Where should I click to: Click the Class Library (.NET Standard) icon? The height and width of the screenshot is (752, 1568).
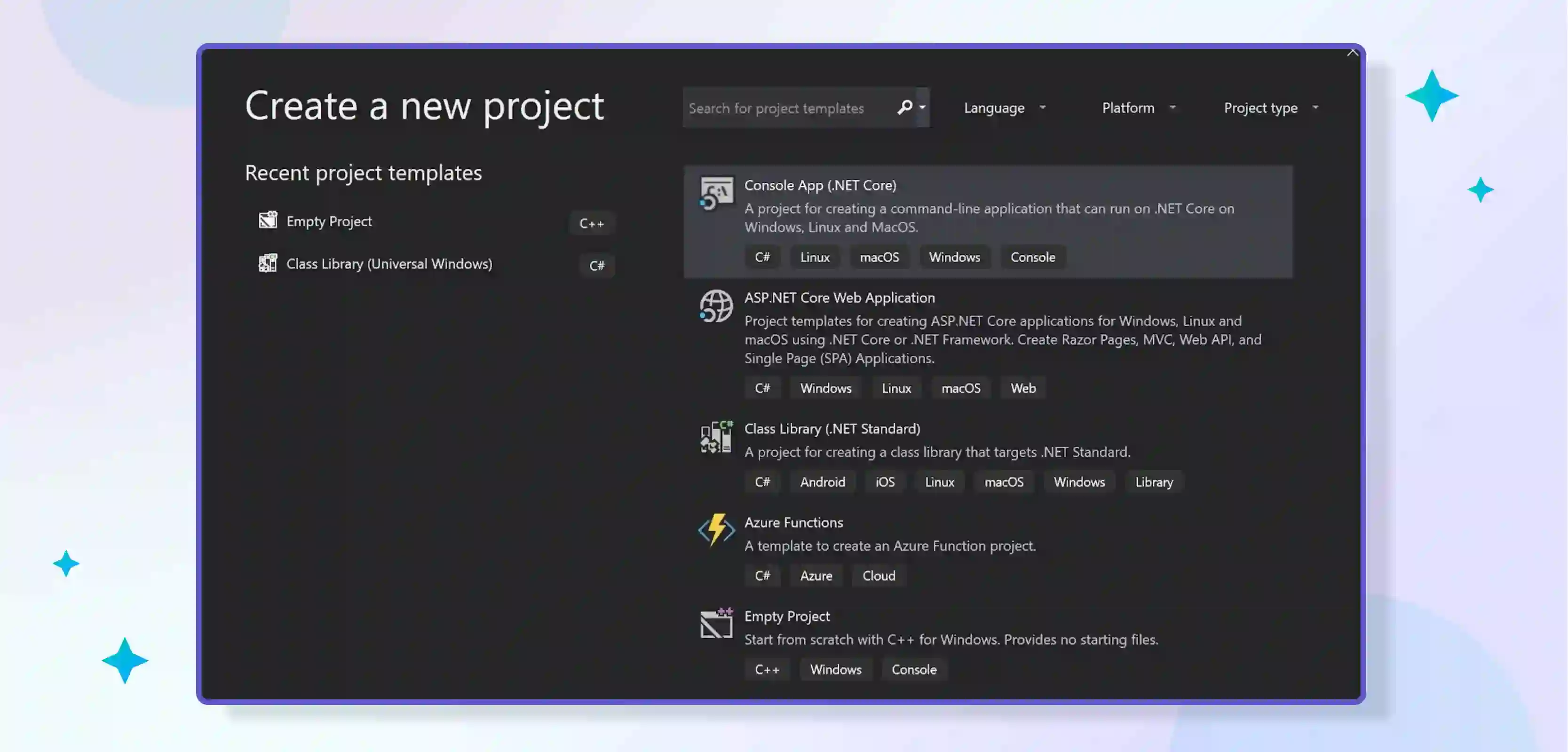click(715, 437)
